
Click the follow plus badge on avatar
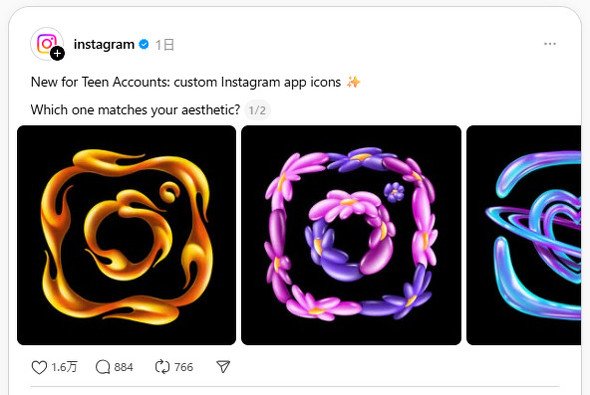[x=57, y=53]
